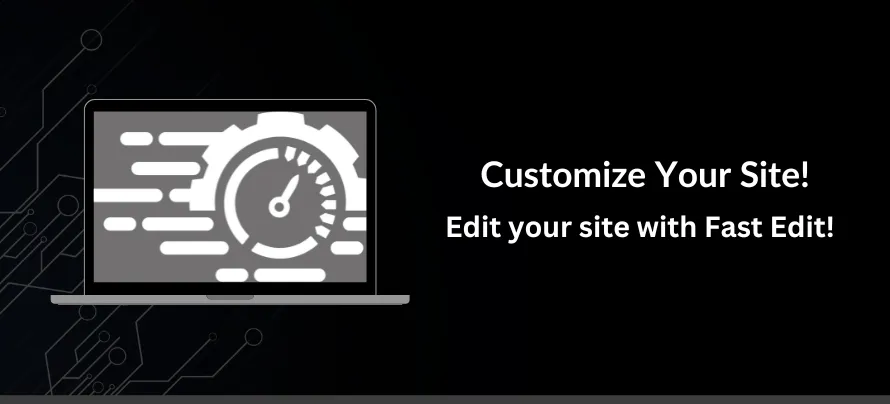The width and height of the screenshot is (890, 404).
Task: Click the "Customize Your Site!" heading
Action: (644, 174)
